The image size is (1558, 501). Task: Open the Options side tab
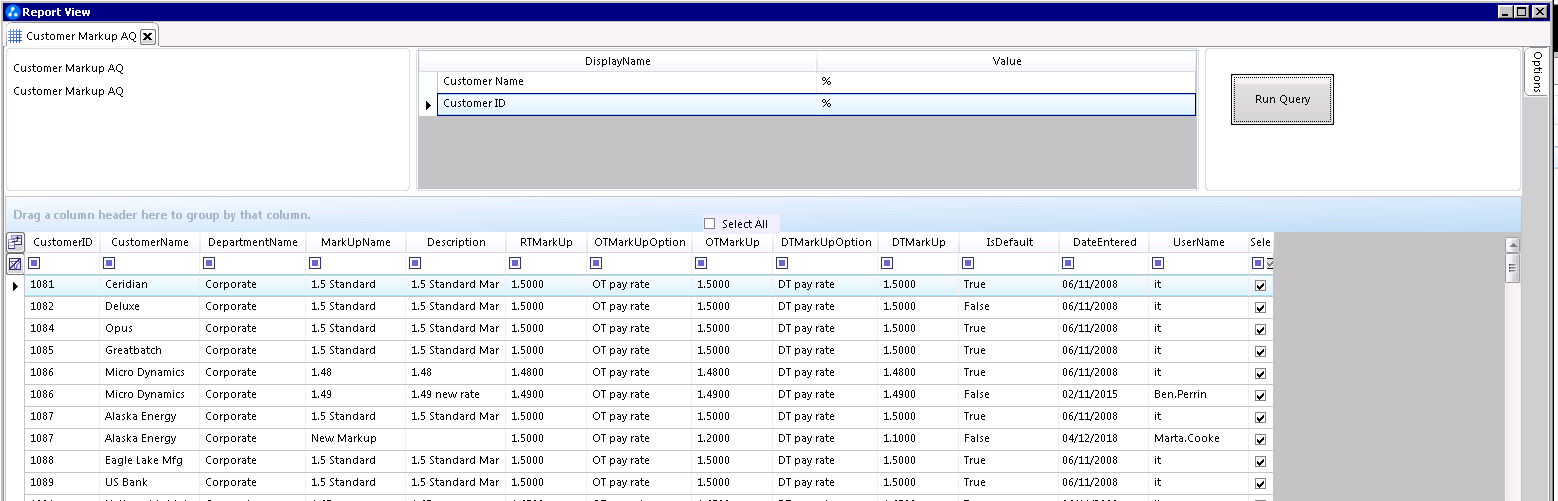tap(1537, 71)
